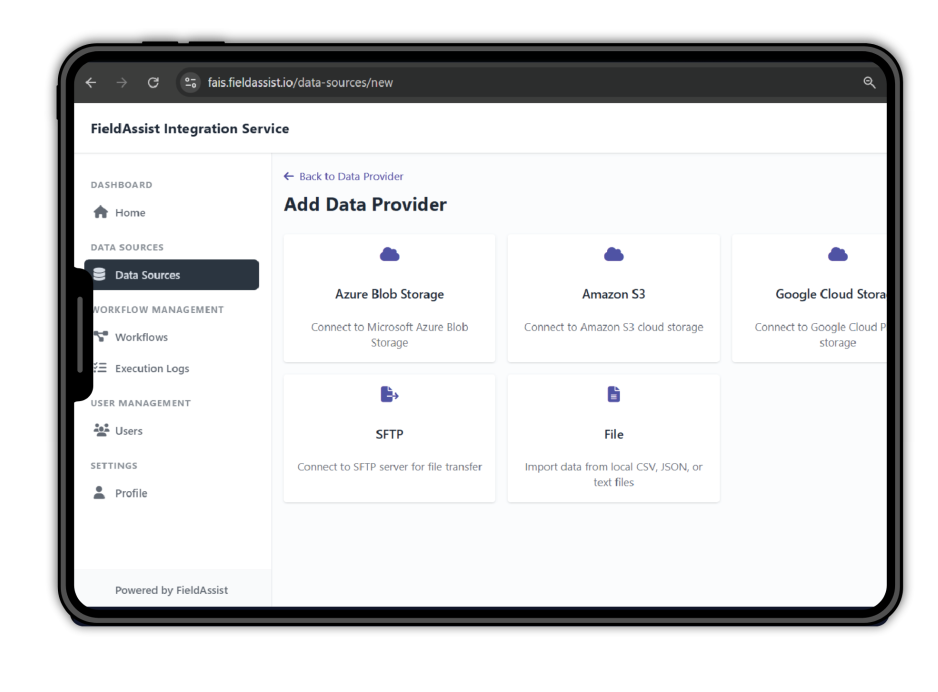Open site information icon in address bar
The image size is (938, 692).
click(190, 83)
